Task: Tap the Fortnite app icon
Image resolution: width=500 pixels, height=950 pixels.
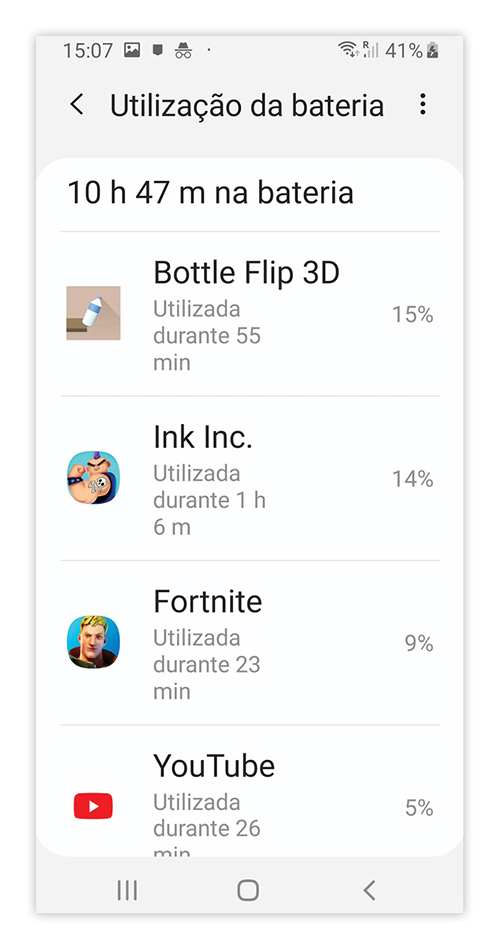Action: 93,642
